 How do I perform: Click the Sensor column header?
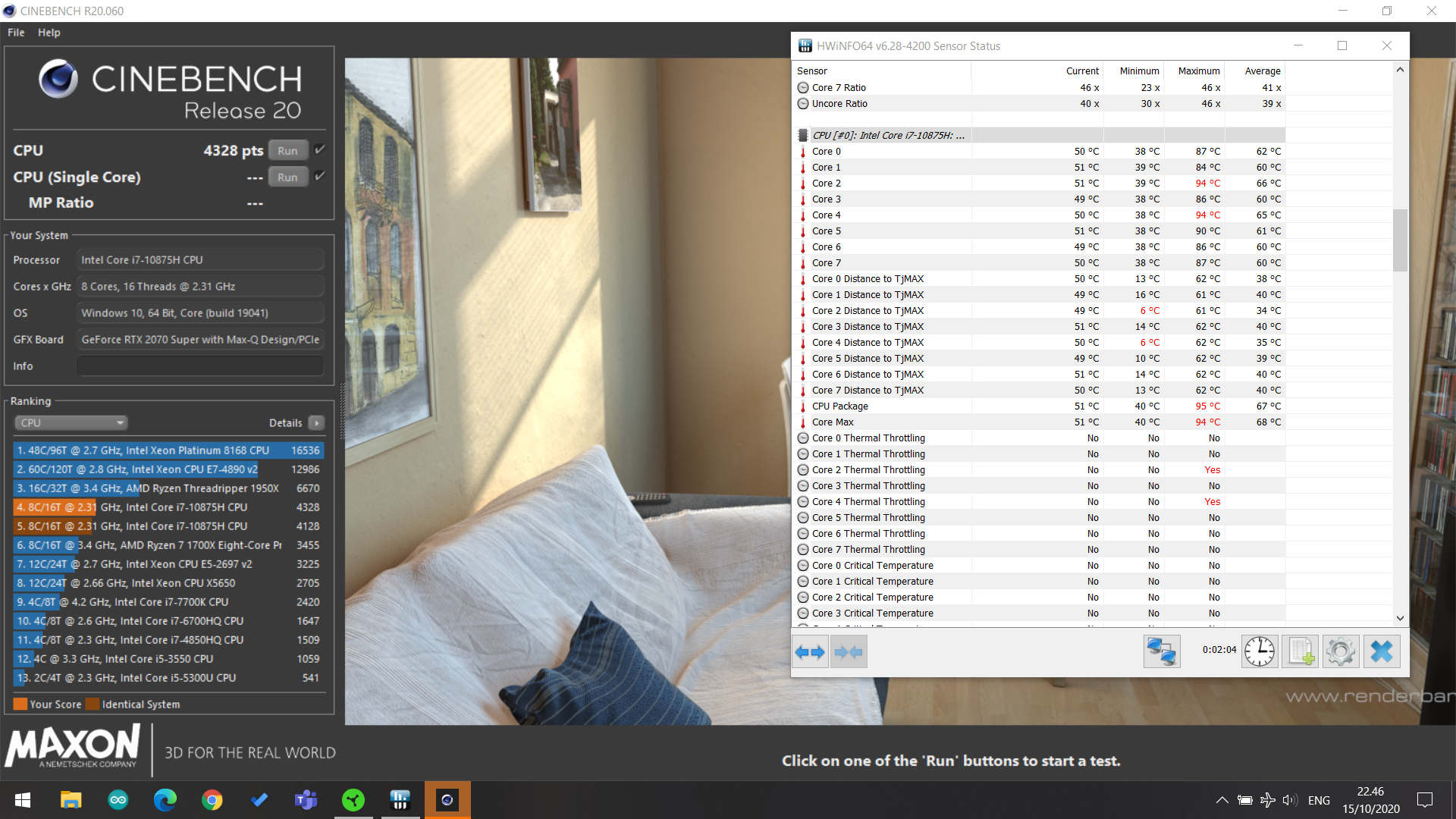coord(882,71)
